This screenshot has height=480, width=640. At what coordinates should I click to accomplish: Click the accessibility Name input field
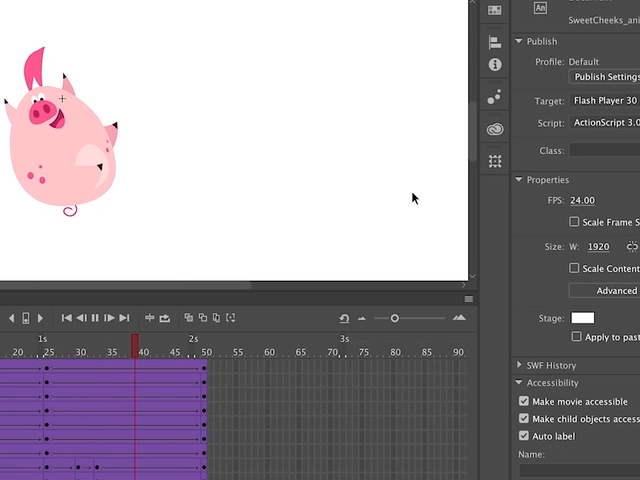pyautogui.click(x=580, y=470)
